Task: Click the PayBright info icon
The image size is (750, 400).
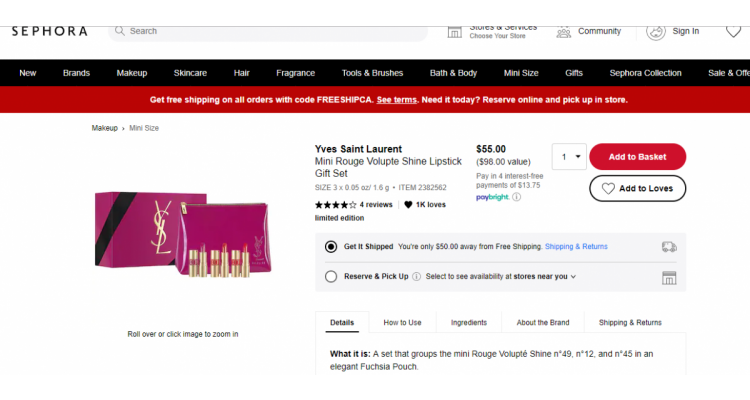Action: [x=517, y=197]
